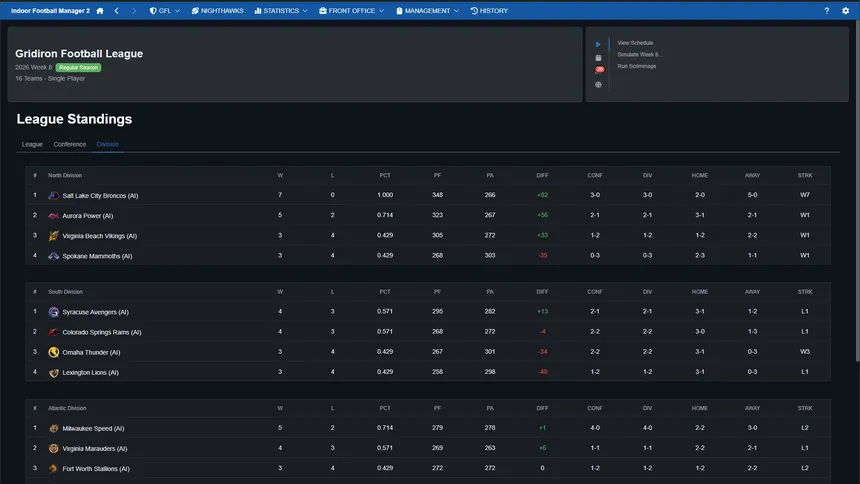The height and width of the screenshot is (484, 860).
Task: Open the help question mark icon
Action: click(x=827, y=10)
